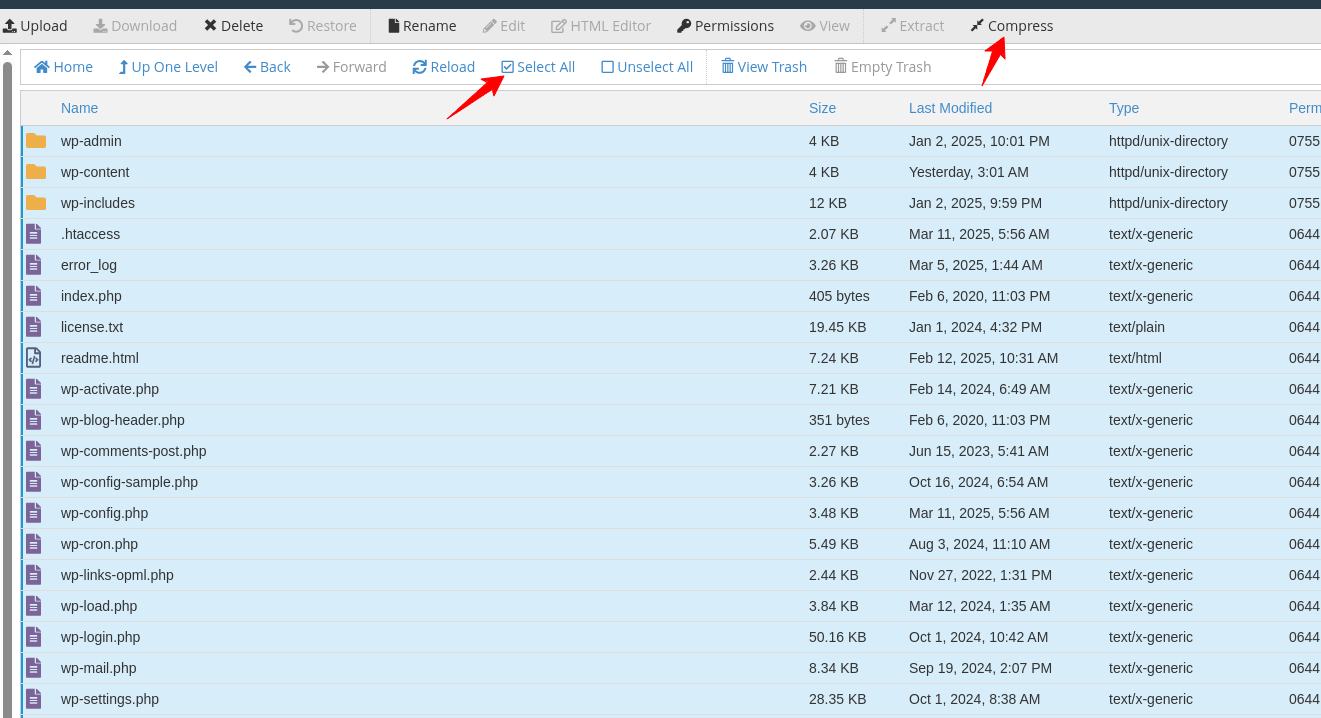Click the 50.16 KB size cell
This screenshot has height=718, width=1321.
click(x=837, y=637)
